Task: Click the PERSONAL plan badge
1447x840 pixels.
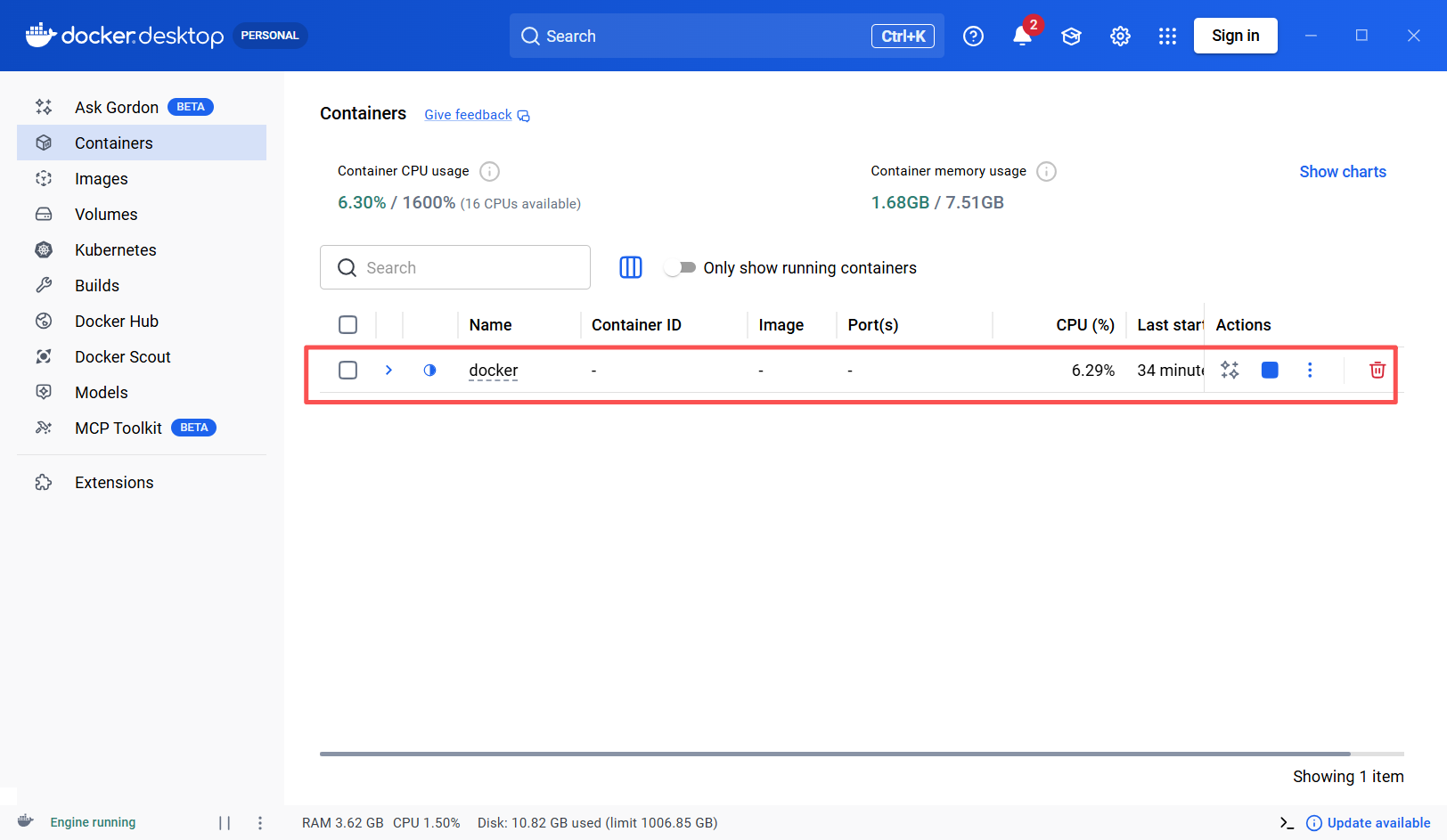Action: coord(269,36)
